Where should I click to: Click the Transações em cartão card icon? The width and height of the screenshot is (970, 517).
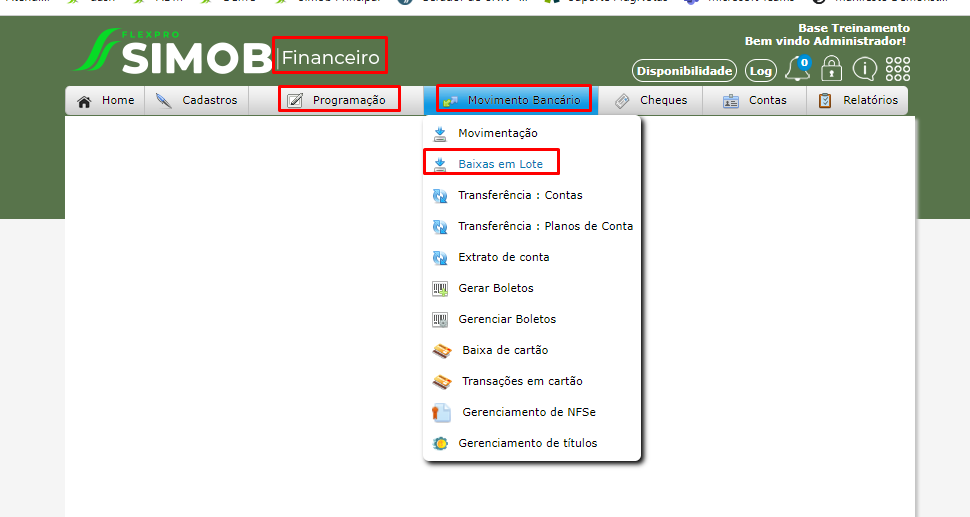pyautogui.click(x=442, y=382)
